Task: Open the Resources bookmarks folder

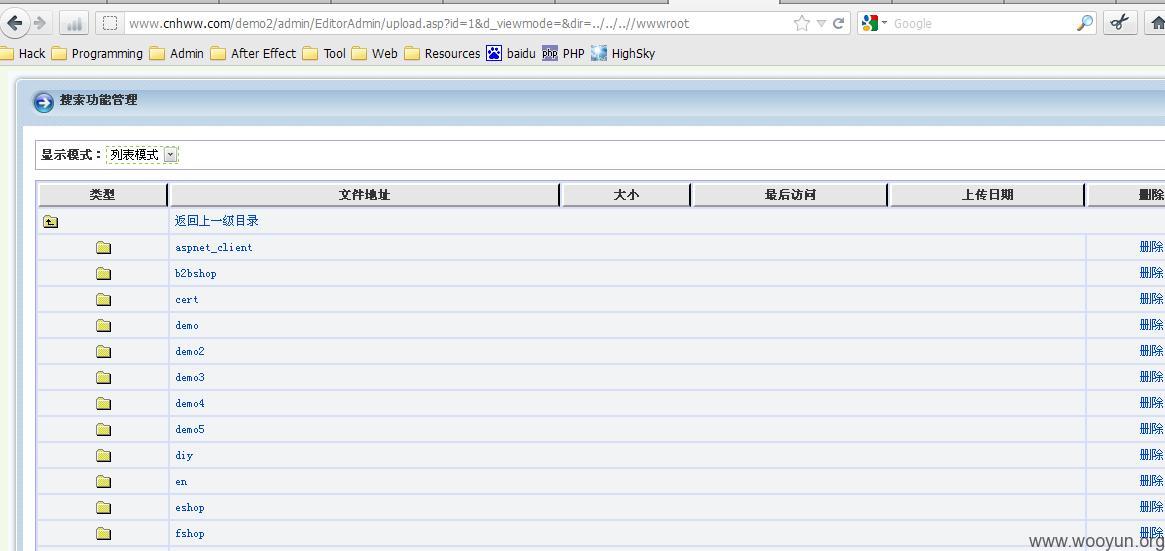Action: (442, 53)
